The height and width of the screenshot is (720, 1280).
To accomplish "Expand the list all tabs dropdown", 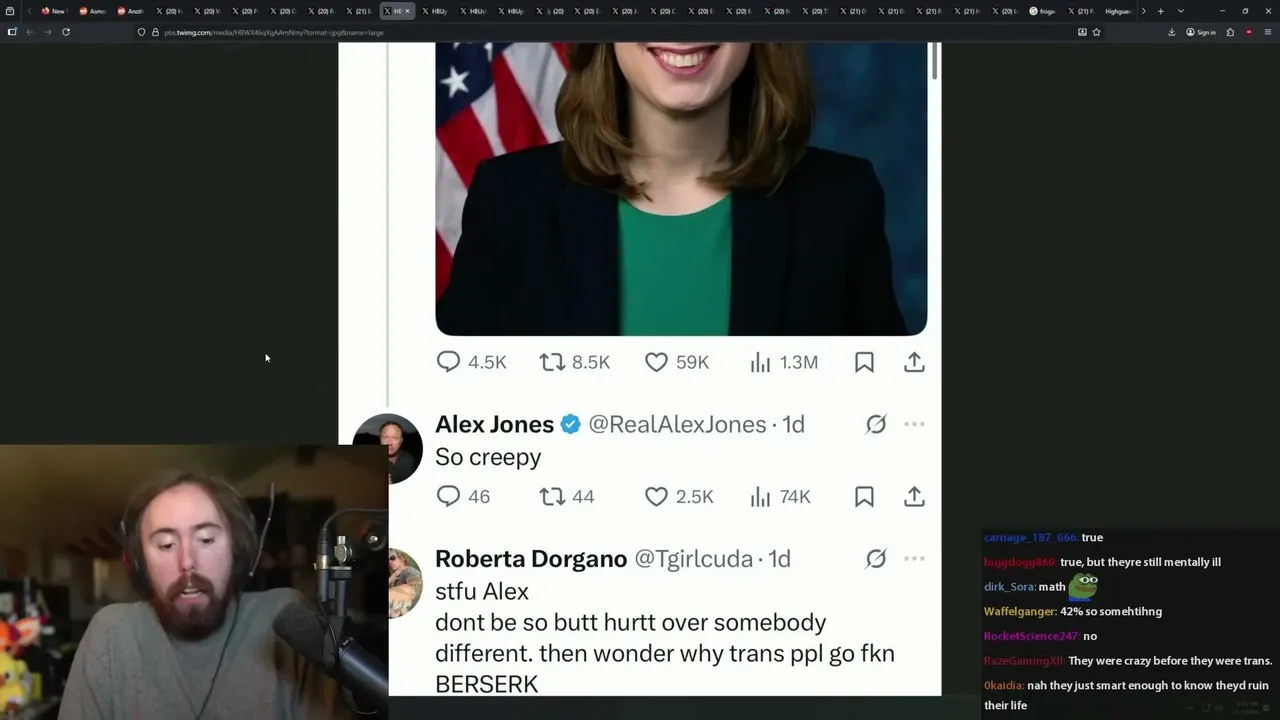I will 1180,11.
